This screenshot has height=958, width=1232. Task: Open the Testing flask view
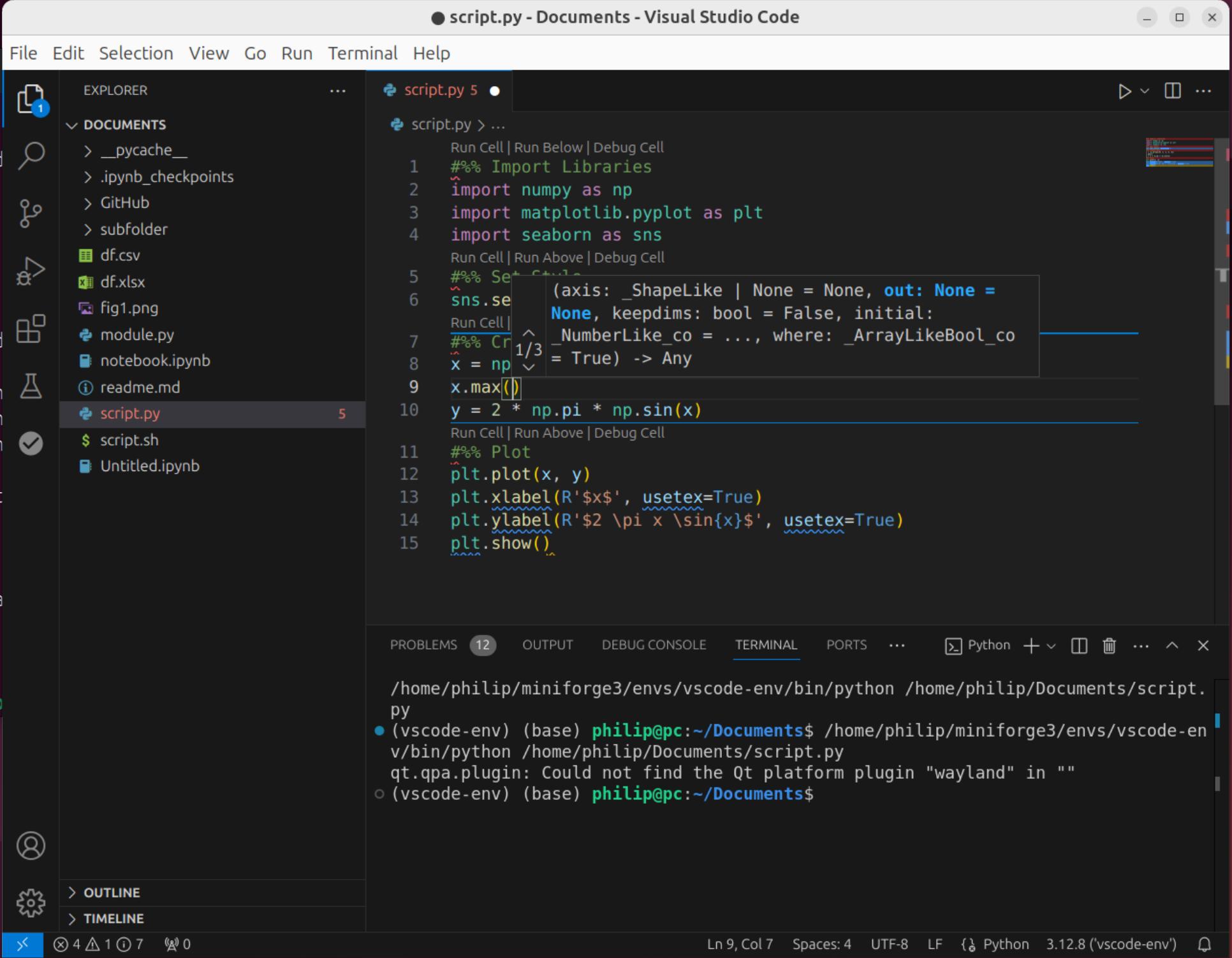tap(31, 386)
